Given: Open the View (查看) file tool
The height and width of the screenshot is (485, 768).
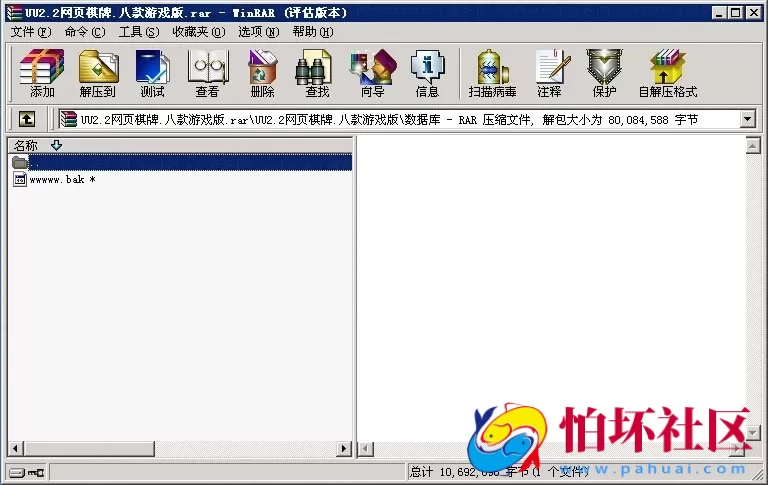Looking at the screenshot, I should [x=207, y=73].
